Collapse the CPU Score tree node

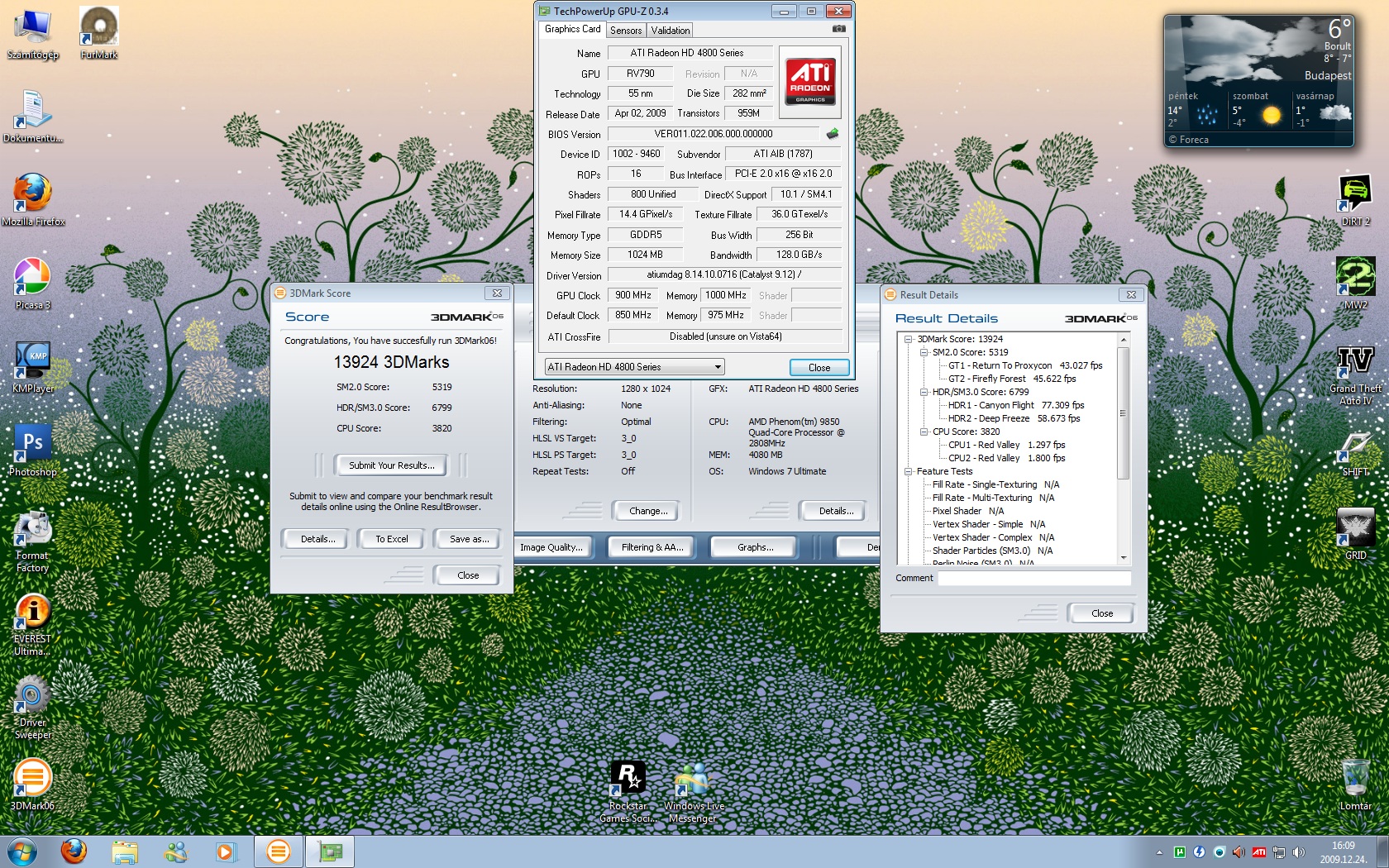tap(924, 432)
